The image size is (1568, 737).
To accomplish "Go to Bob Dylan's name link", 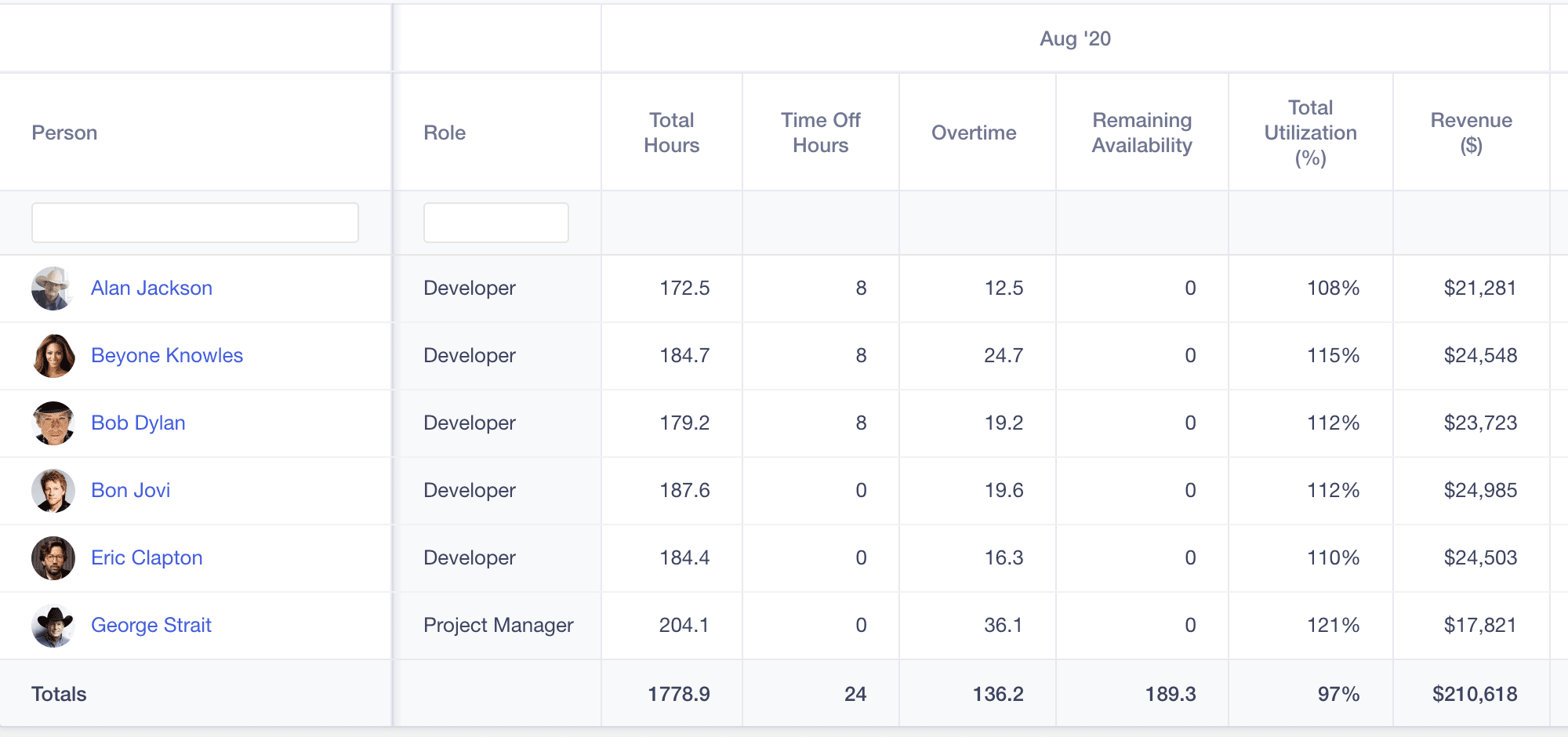I will pyautogui.click(x=138, y=423).
